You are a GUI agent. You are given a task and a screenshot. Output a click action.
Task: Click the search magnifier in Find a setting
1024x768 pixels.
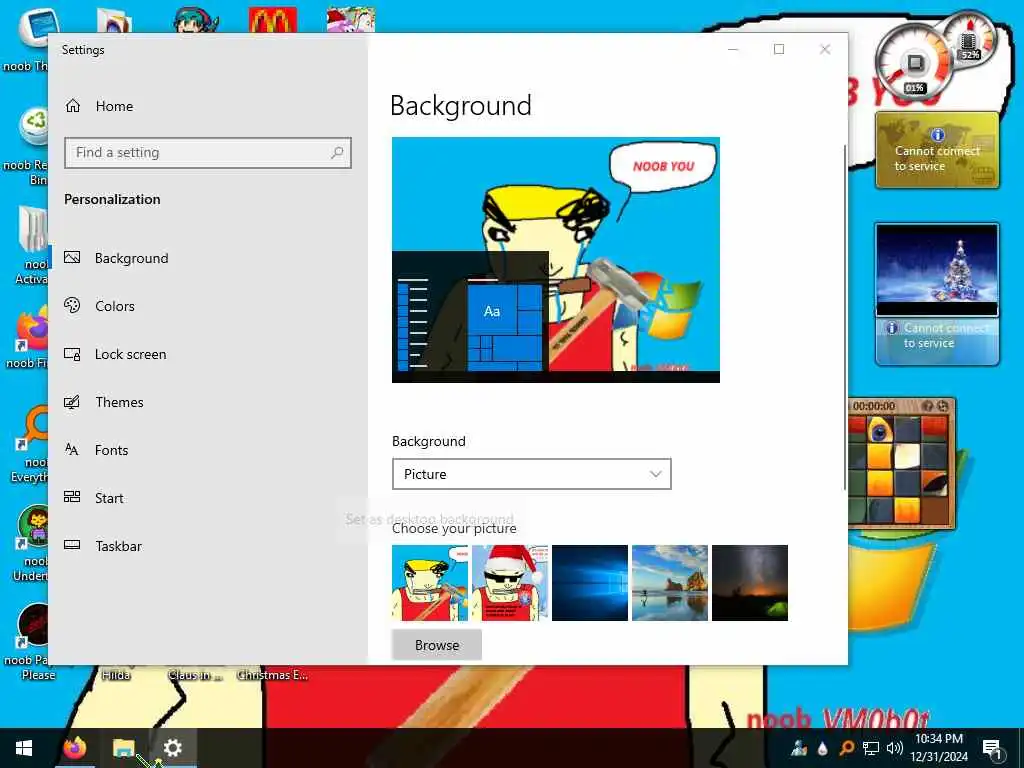click(x=337, y=153)
